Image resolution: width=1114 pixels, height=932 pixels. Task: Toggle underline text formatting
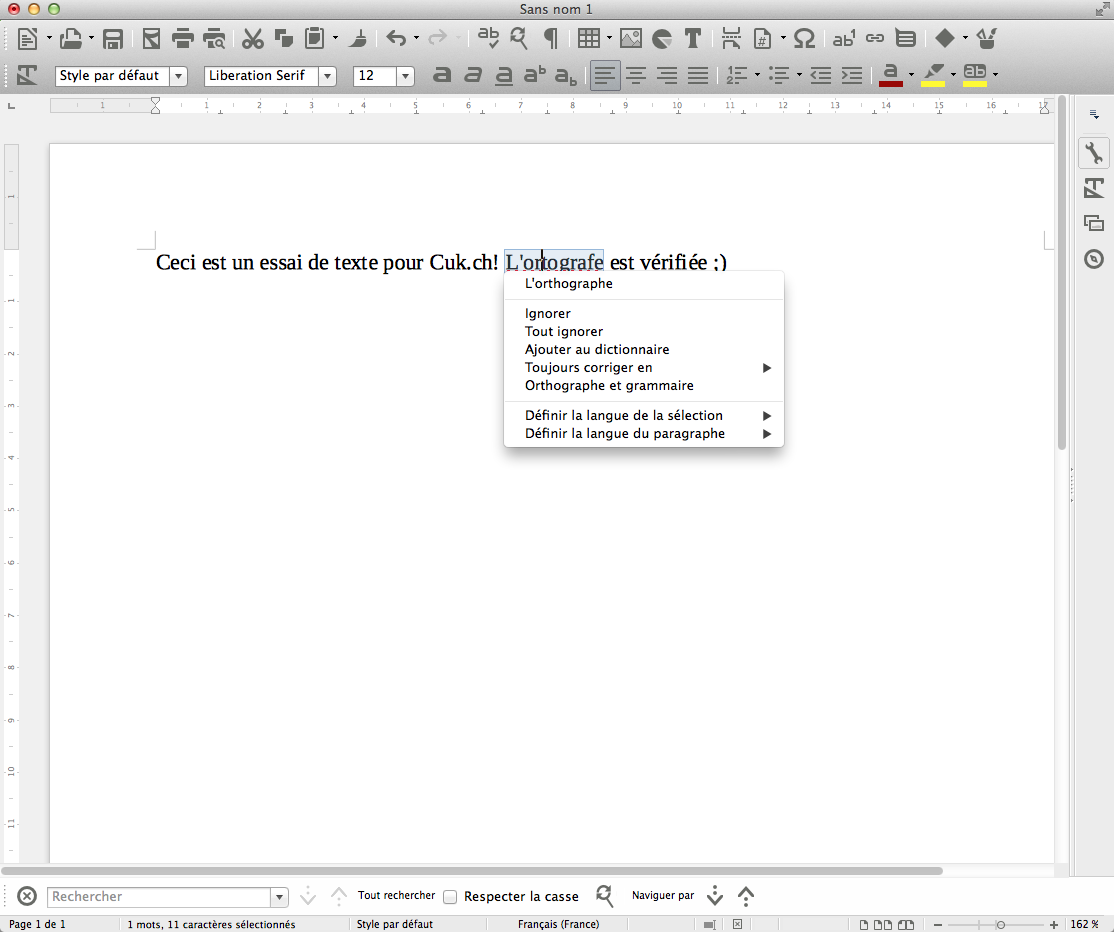tap(504, 75)
